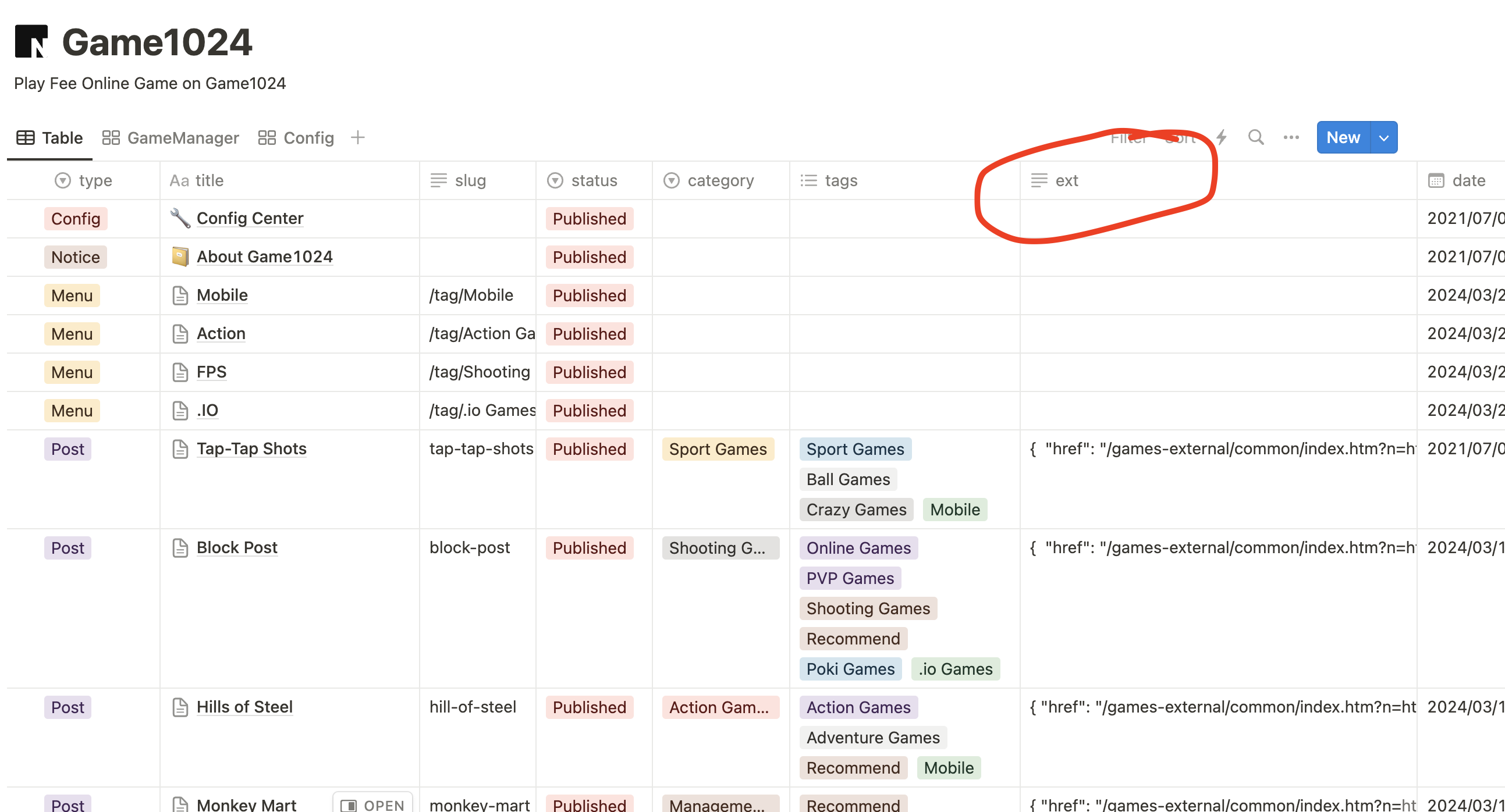Viewport: 1505px width, 812px height.
Task: Click the Online Games tag
Action: pyautogui.click(x=859, y=549)
